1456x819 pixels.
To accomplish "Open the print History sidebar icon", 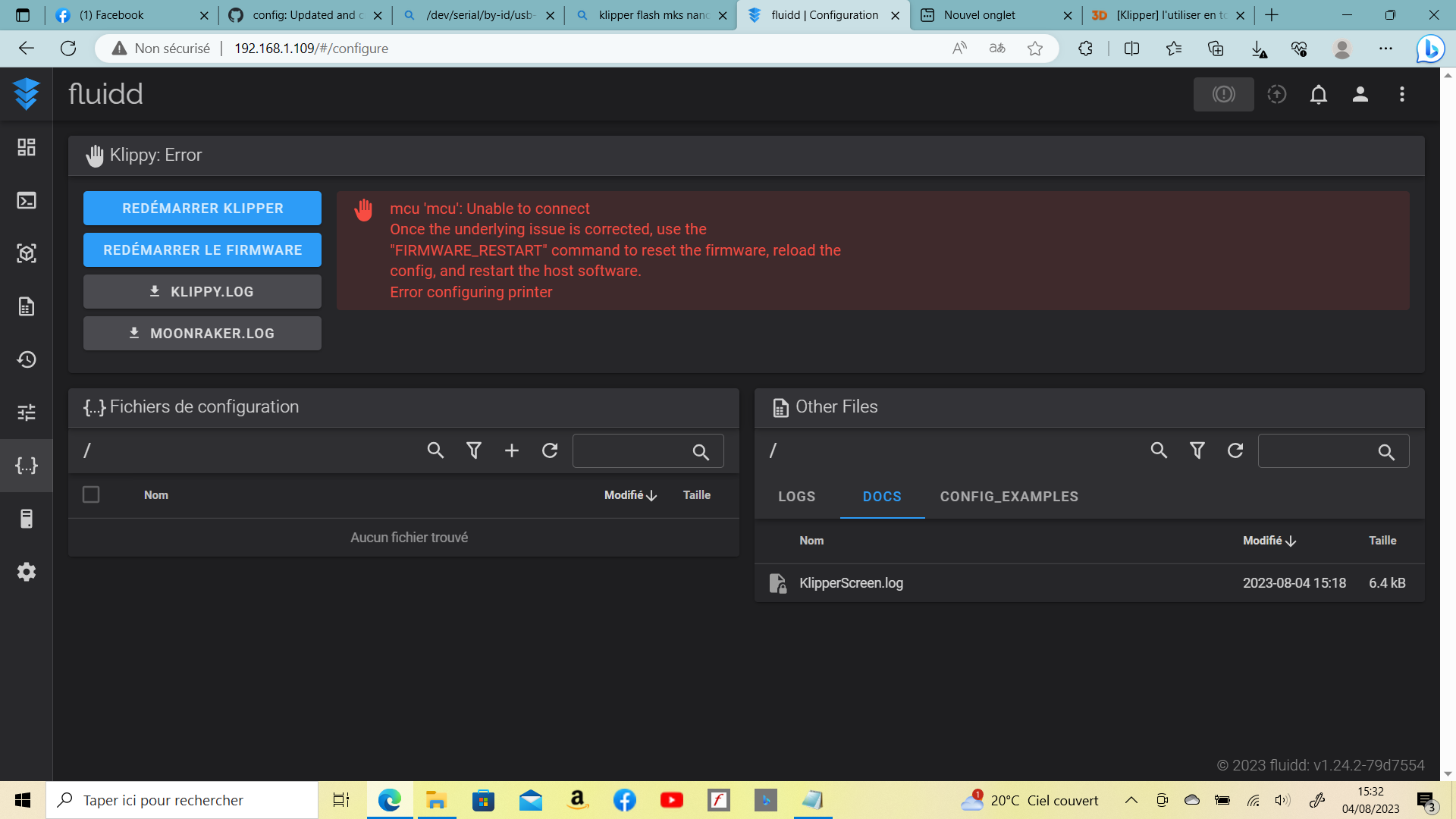I will tap(27, 359).
